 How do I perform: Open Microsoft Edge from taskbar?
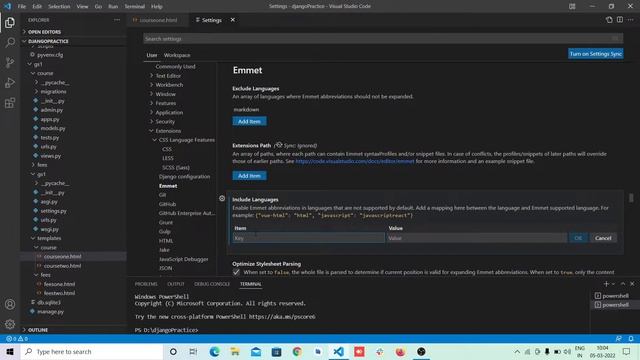(214, 352)
